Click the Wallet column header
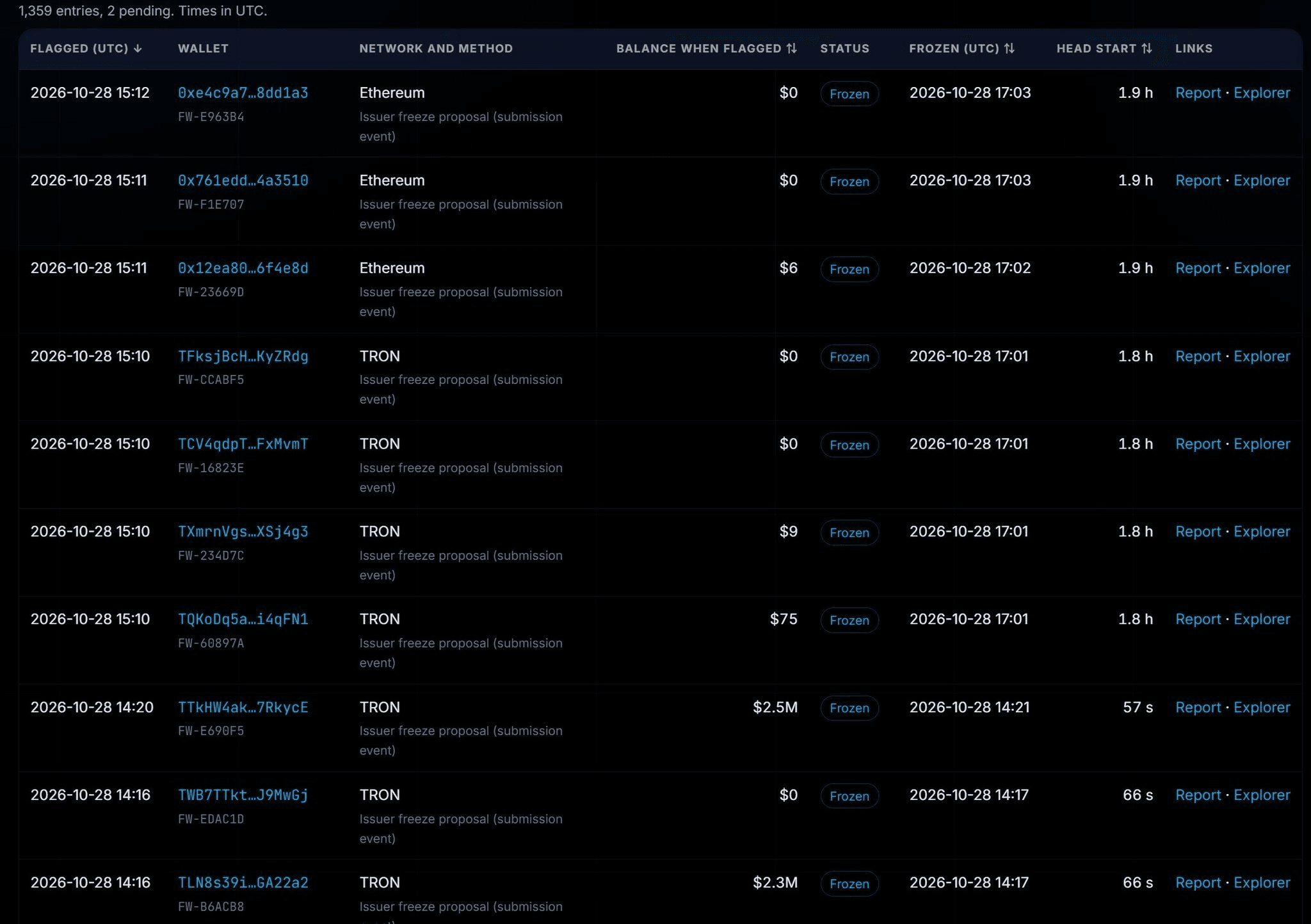This screenshot has width=1311, height=924. click(203, 49)
